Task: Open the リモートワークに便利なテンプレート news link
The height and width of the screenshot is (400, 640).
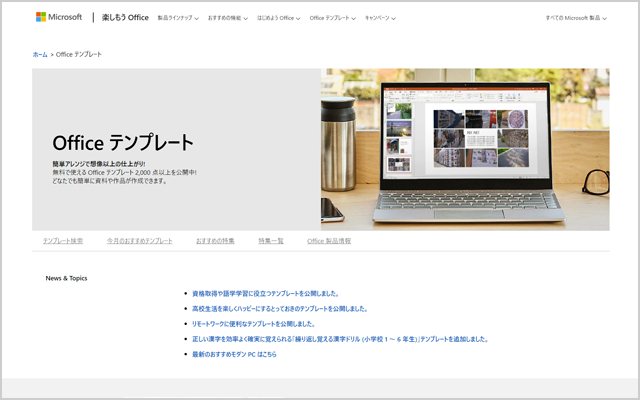Action: click(253, 324)
